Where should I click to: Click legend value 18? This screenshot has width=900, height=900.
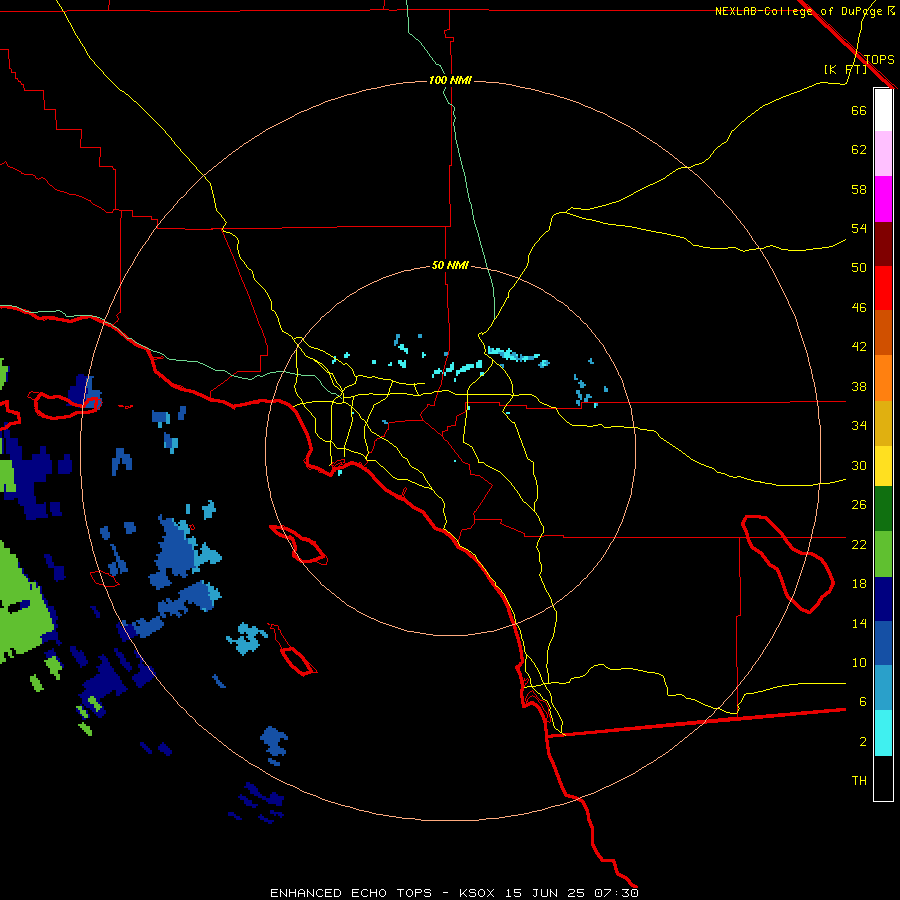(x=859, y=584)
